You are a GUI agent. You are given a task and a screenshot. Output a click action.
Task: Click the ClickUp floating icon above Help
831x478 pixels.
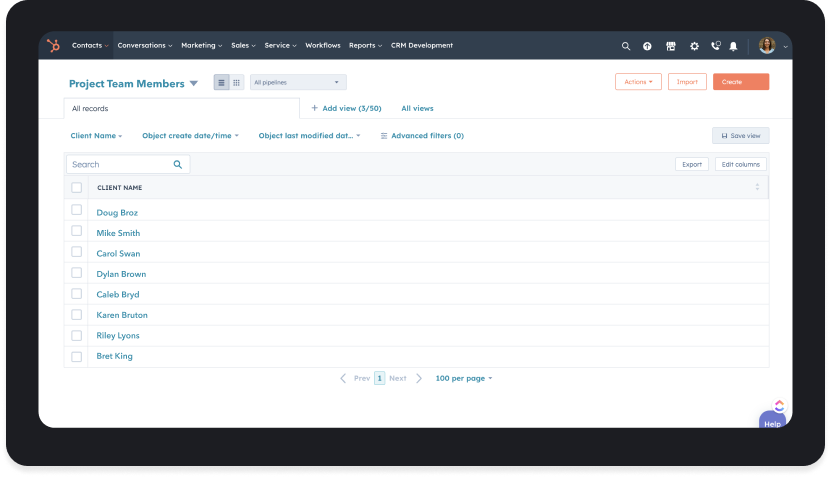pyautogui.click(x=779, y=406)
